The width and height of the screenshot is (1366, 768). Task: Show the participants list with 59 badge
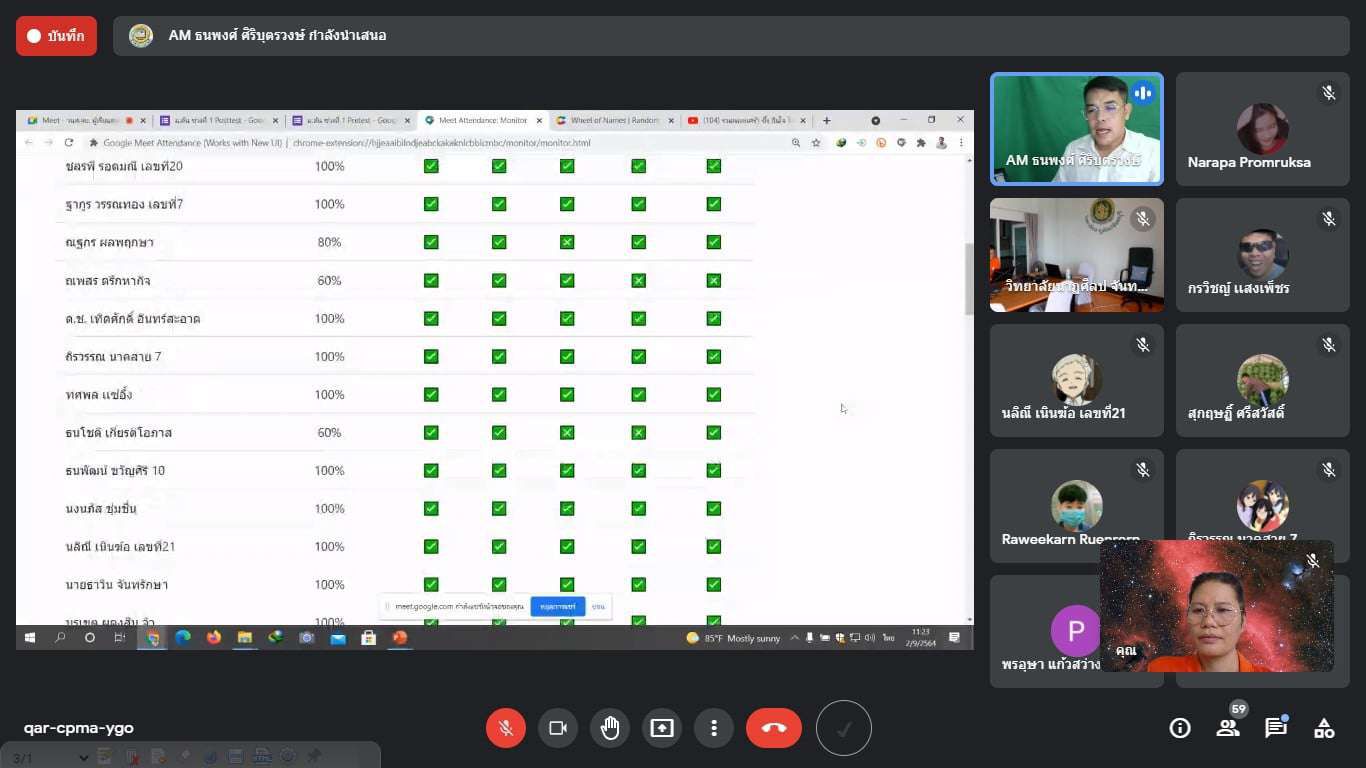[x=1228, y=727]
